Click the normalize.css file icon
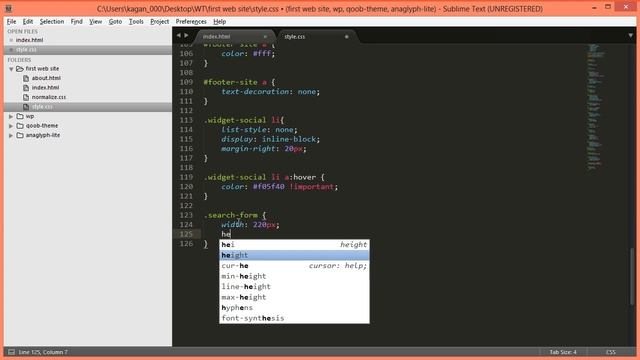640x360 pixels. click(x=26, y=97)
